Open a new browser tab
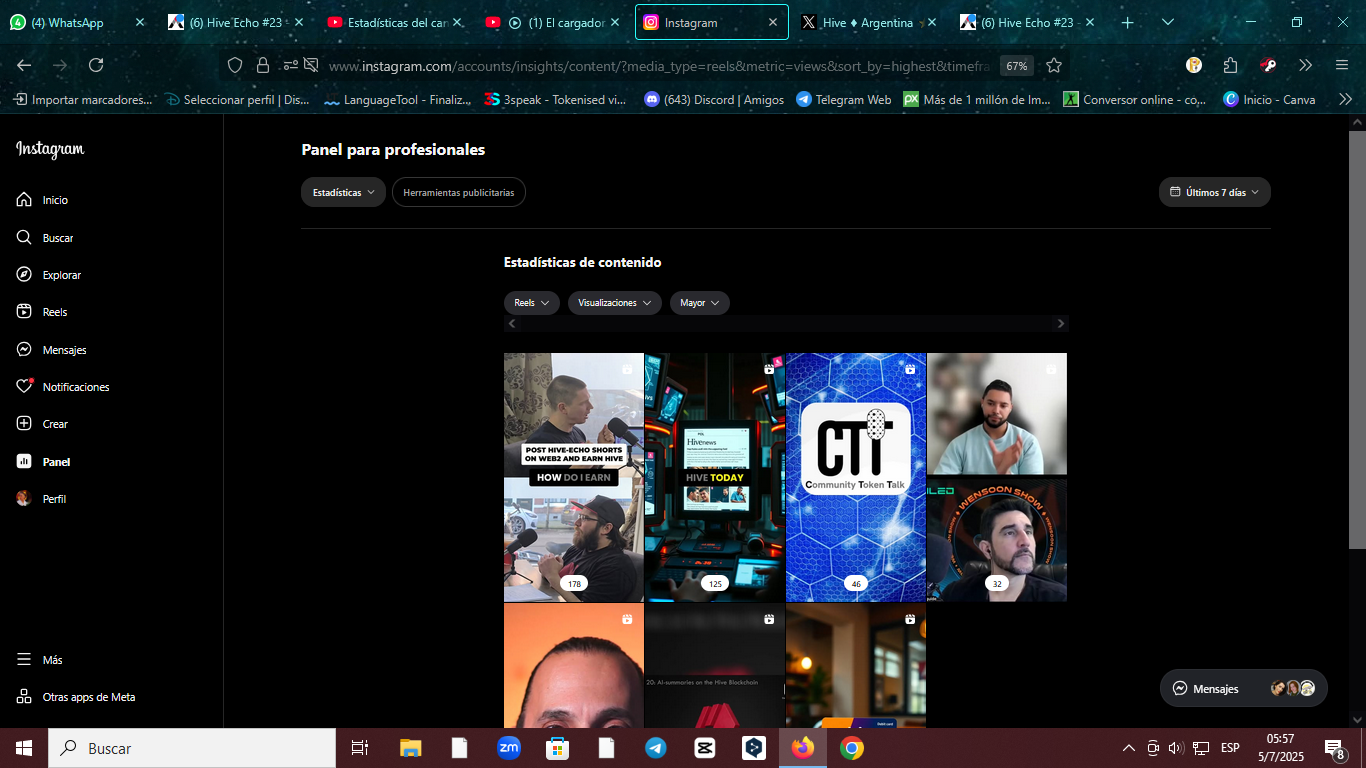 [1127, 22]
